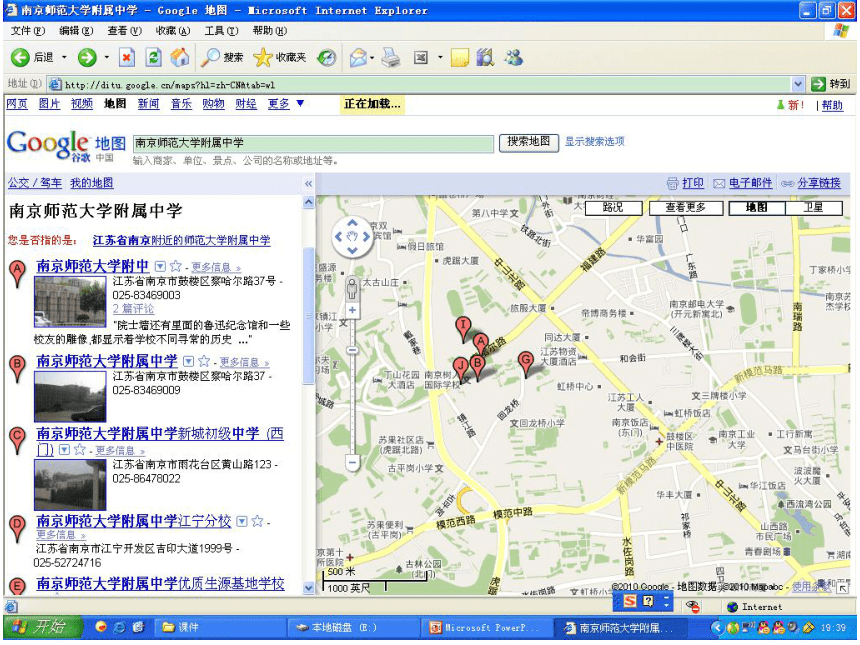Zoom out with the map minus button

(352, 463)
